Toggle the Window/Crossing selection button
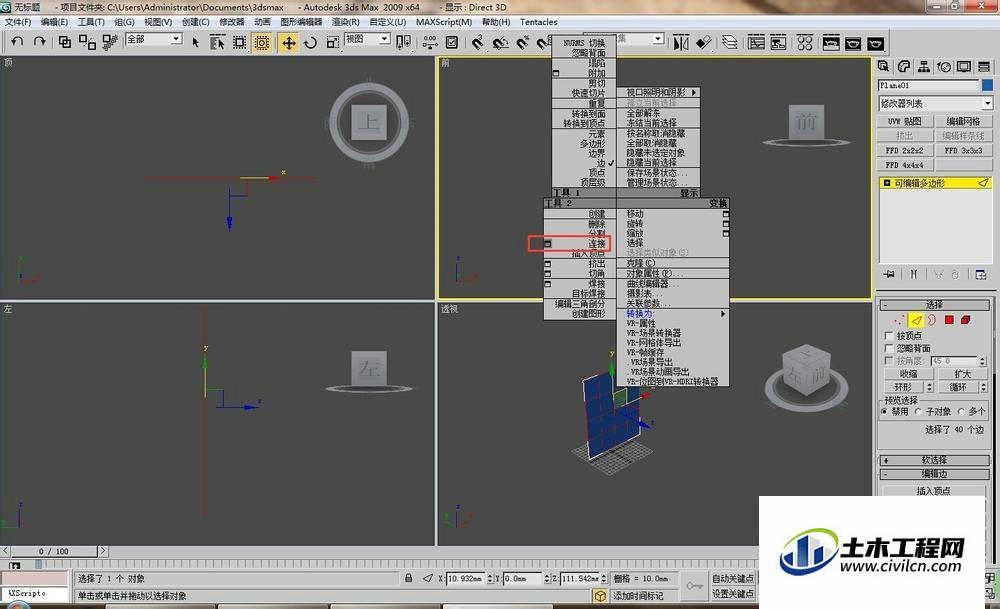Viewport: 1000px width, 609px height. [x=261, y=43]
